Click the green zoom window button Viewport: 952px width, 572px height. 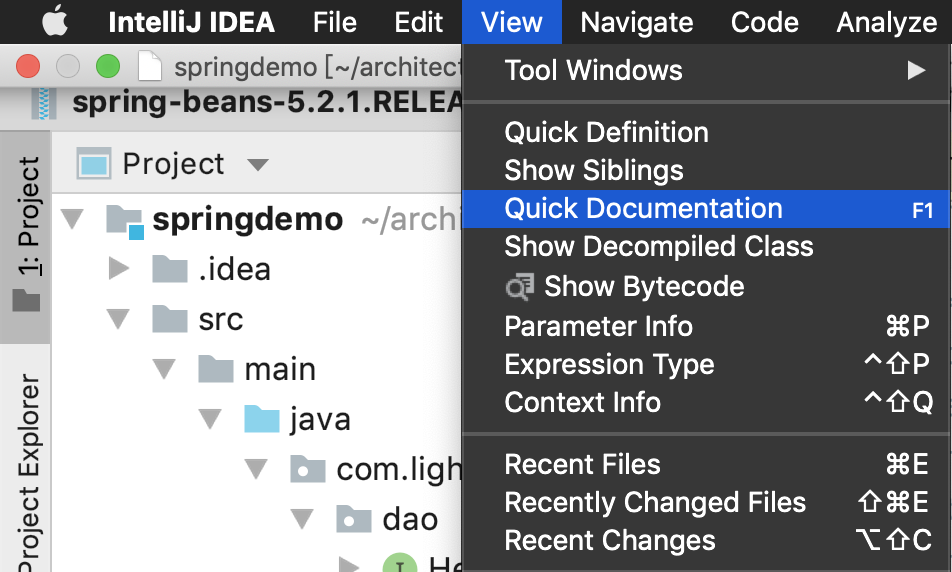[x=108, y=66]
